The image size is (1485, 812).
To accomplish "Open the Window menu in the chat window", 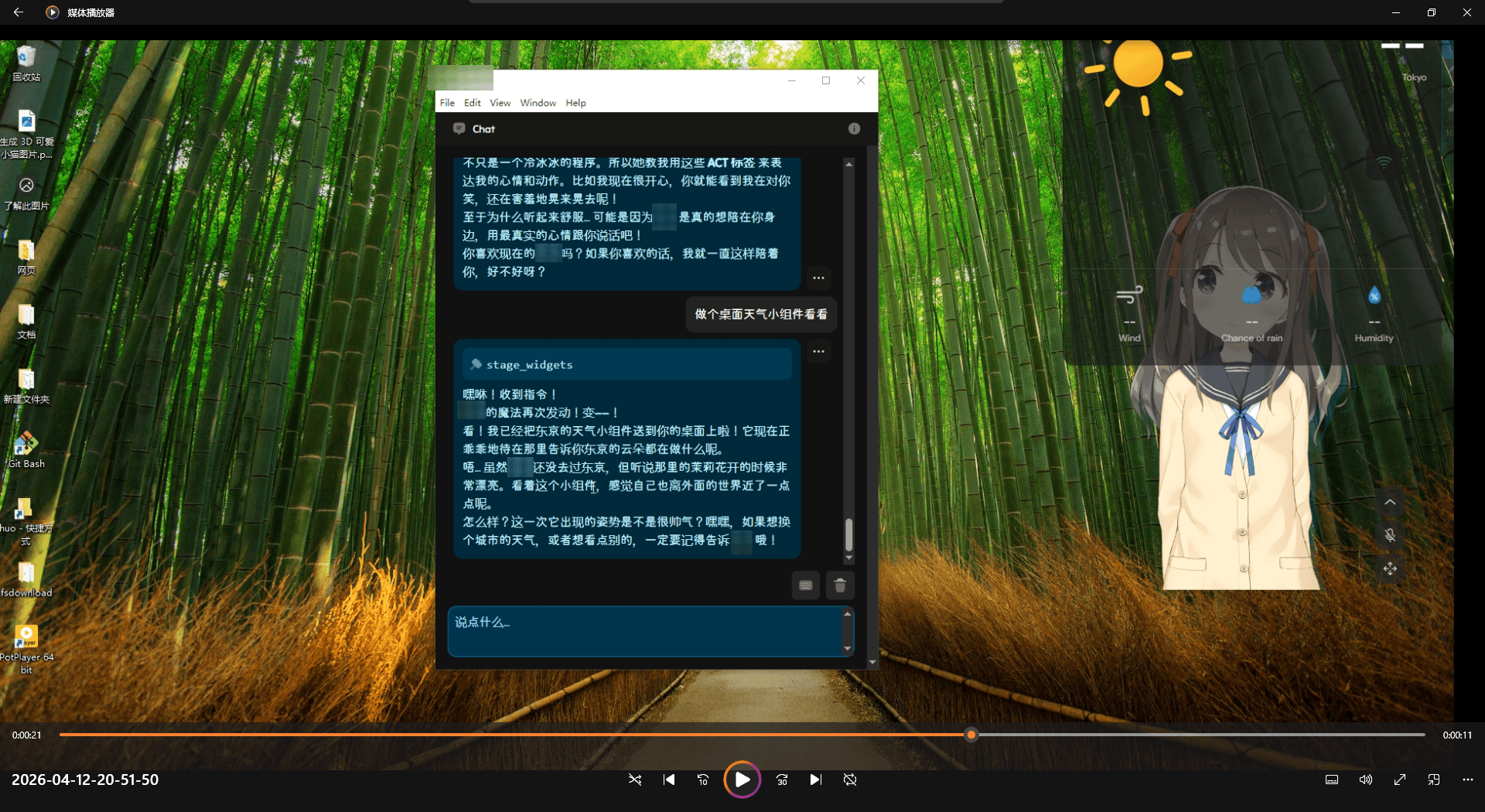I will [x=538, y=103].
